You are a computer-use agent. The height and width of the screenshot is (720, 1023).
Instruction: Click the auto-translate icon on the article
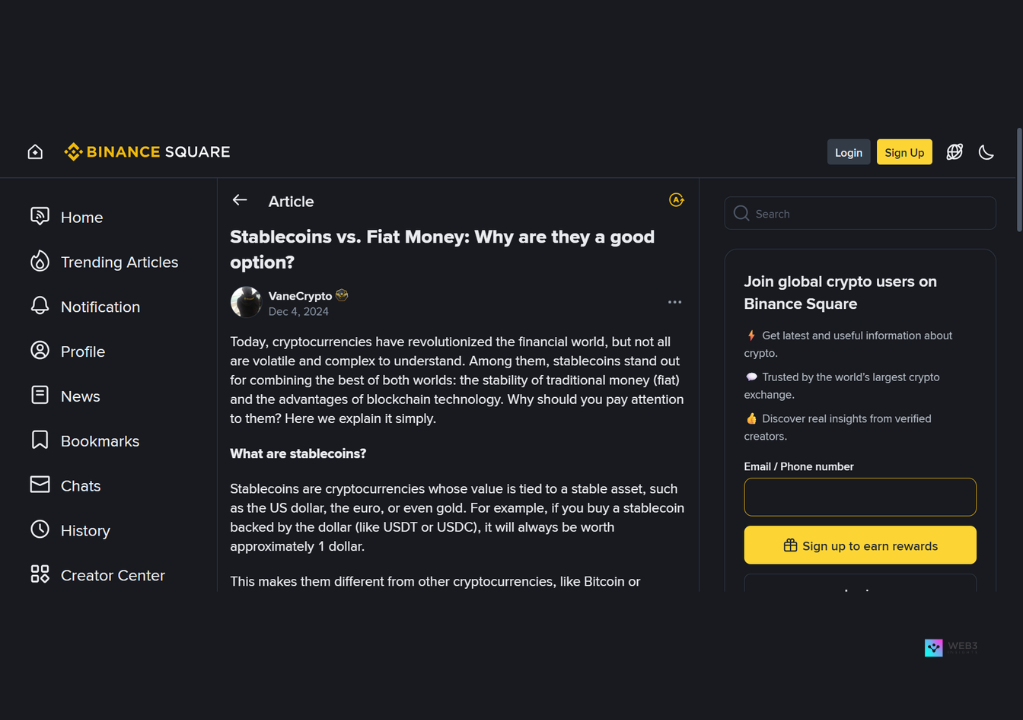pyautogui.click(x=676, y=200)
